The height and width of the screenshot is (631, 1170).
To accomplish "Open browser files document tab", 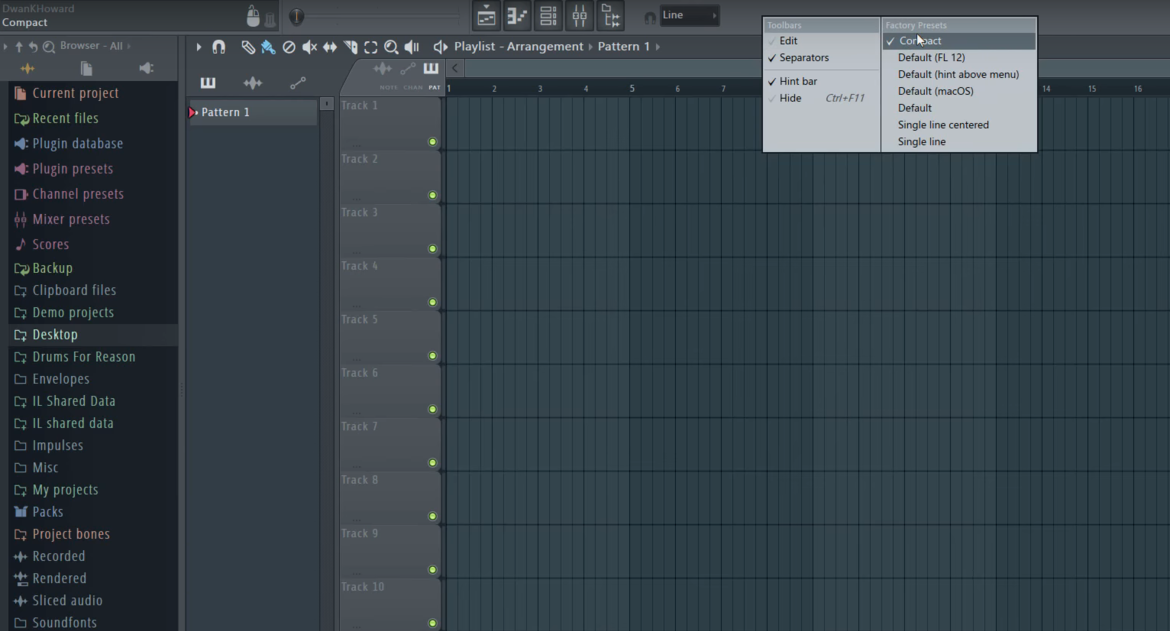I will pyautogui.click(x=87, y=69).
